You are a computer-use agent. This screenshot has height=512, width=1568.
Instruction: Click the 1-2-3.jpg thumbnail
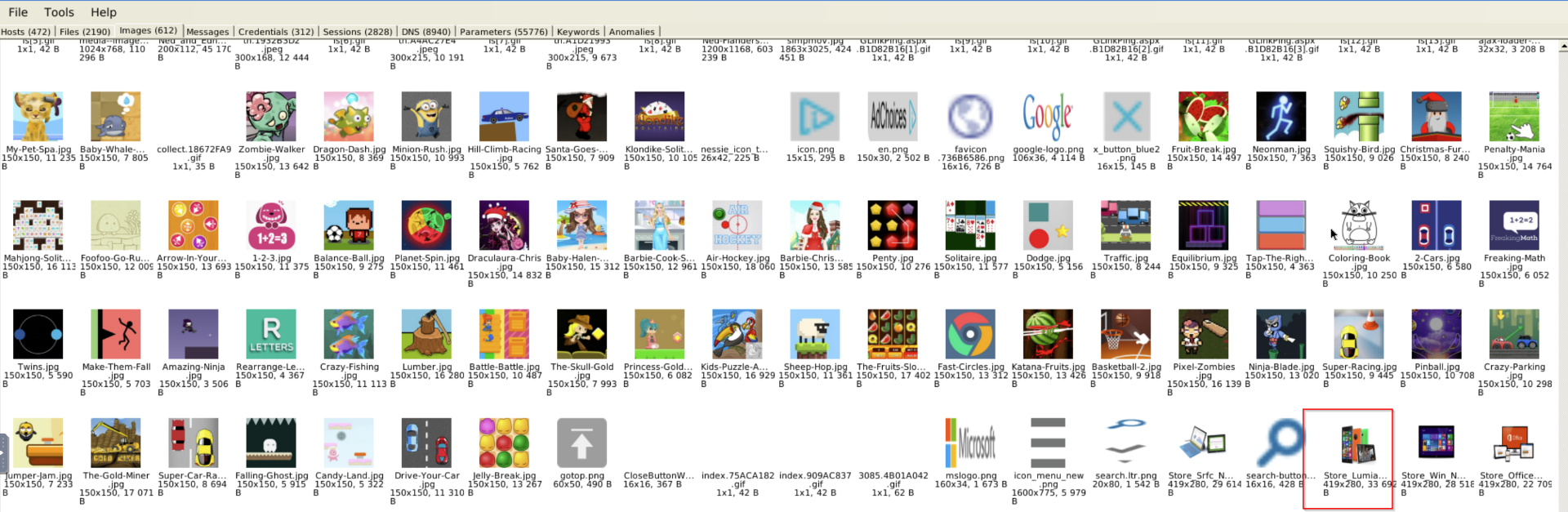coord(271,225)
